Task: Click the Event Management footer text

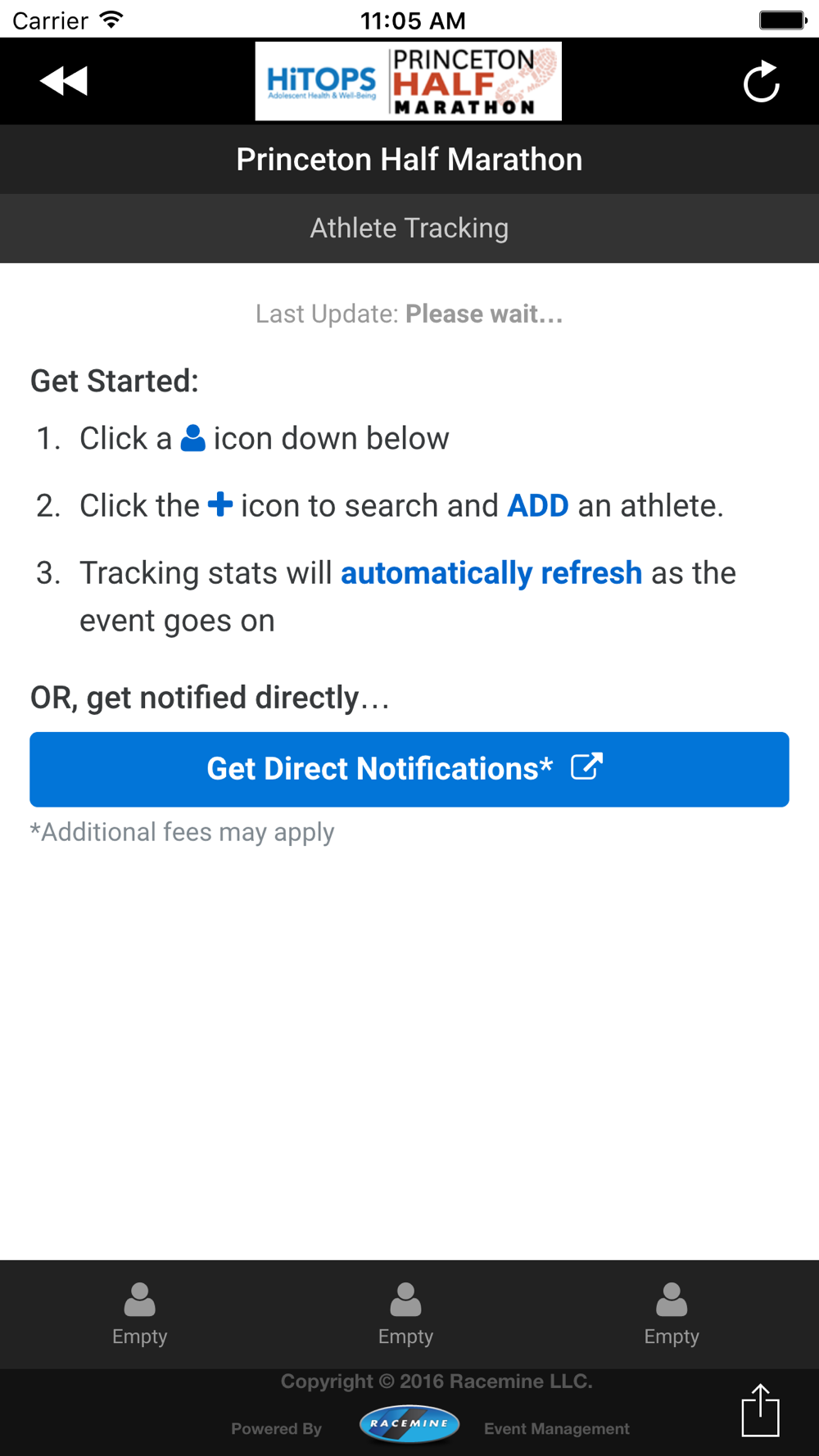Action: [x=557, y=1429]
